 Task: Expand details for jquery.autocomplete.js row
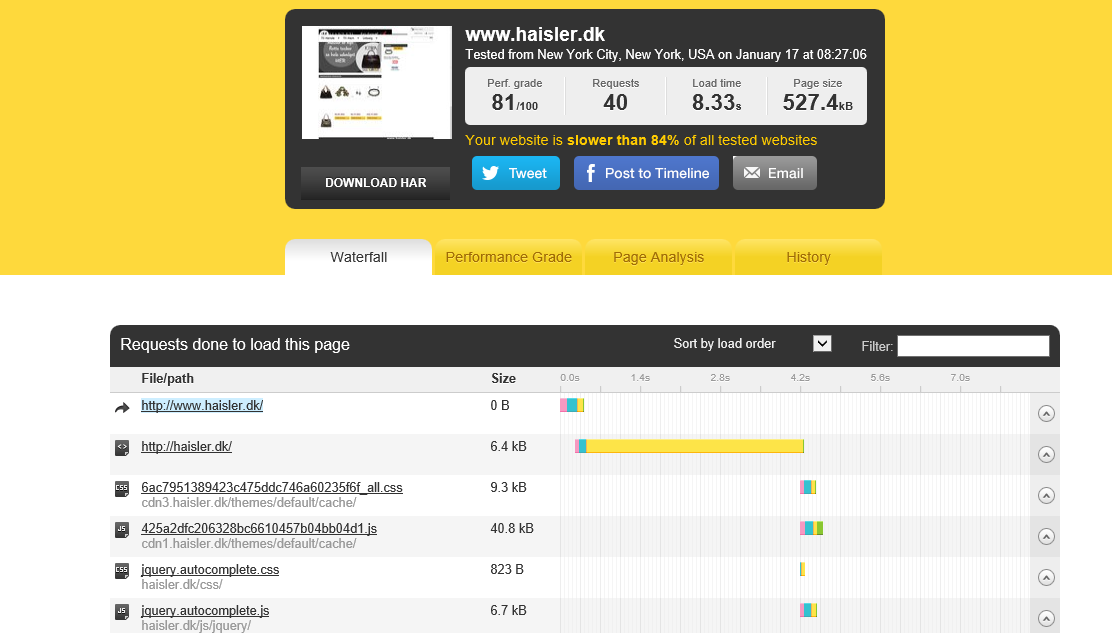point(1046,618)
